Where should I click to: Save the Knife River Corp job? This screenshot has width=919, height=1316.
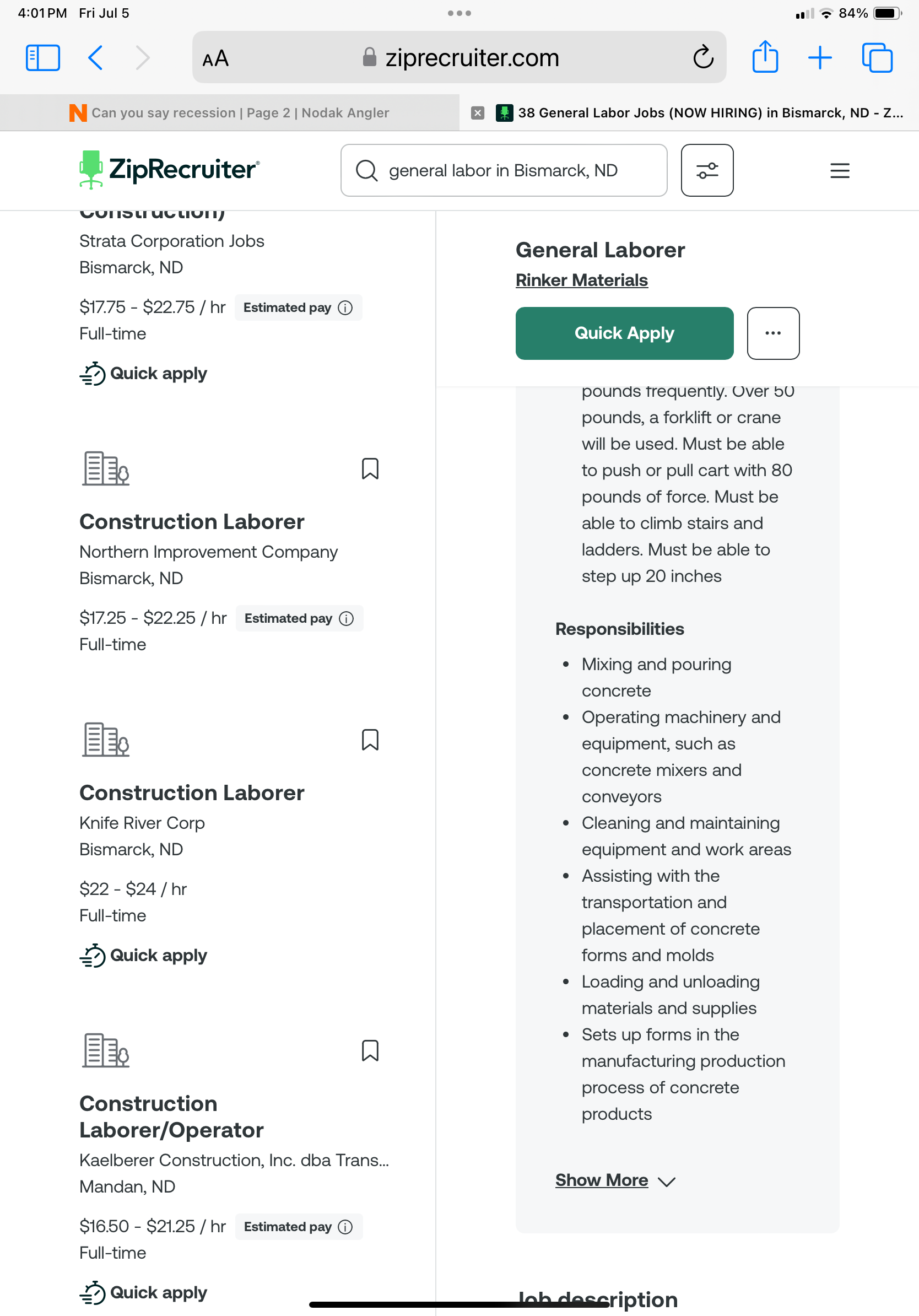[x=370, y=740]
